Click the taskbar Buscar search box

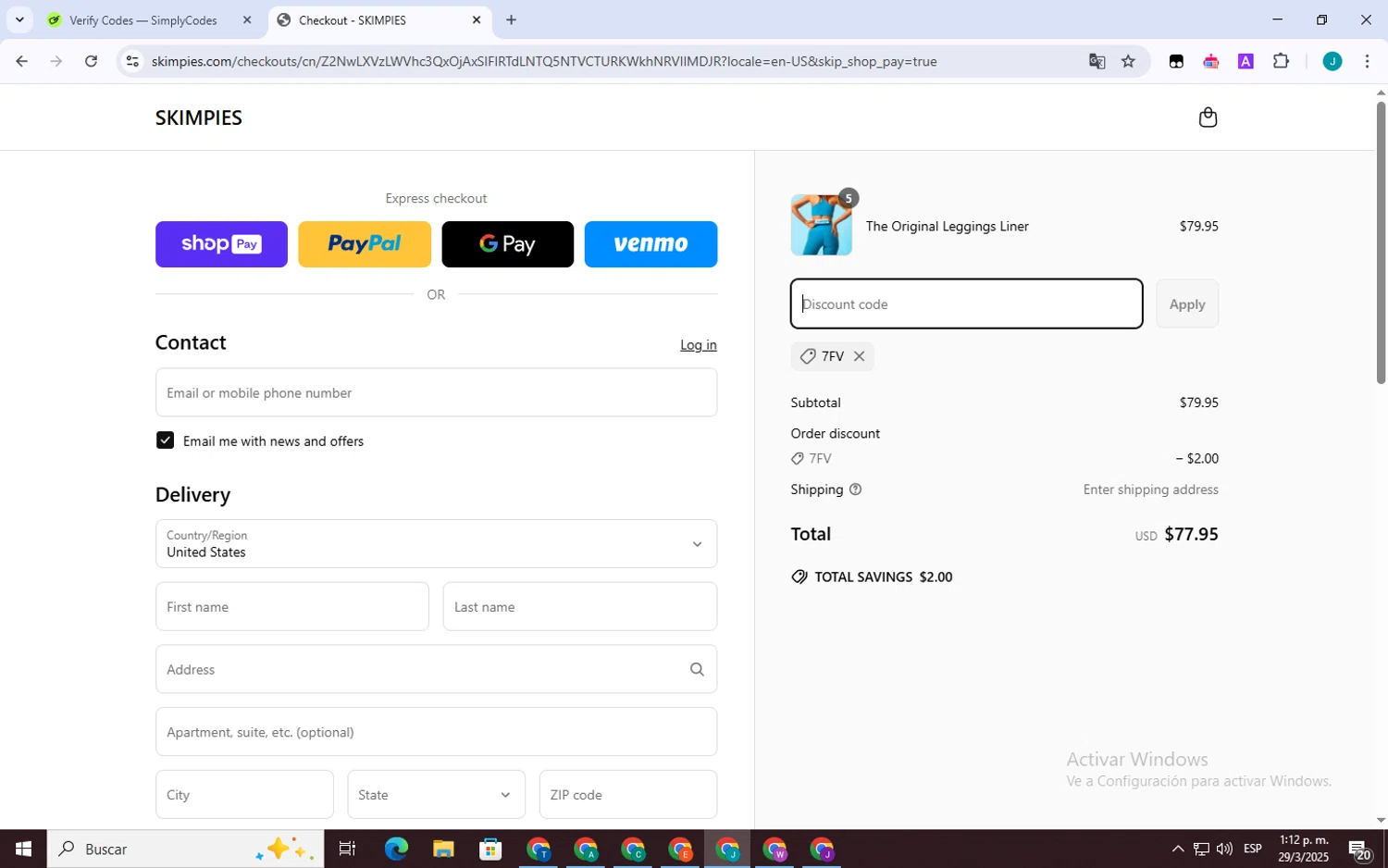185,849
